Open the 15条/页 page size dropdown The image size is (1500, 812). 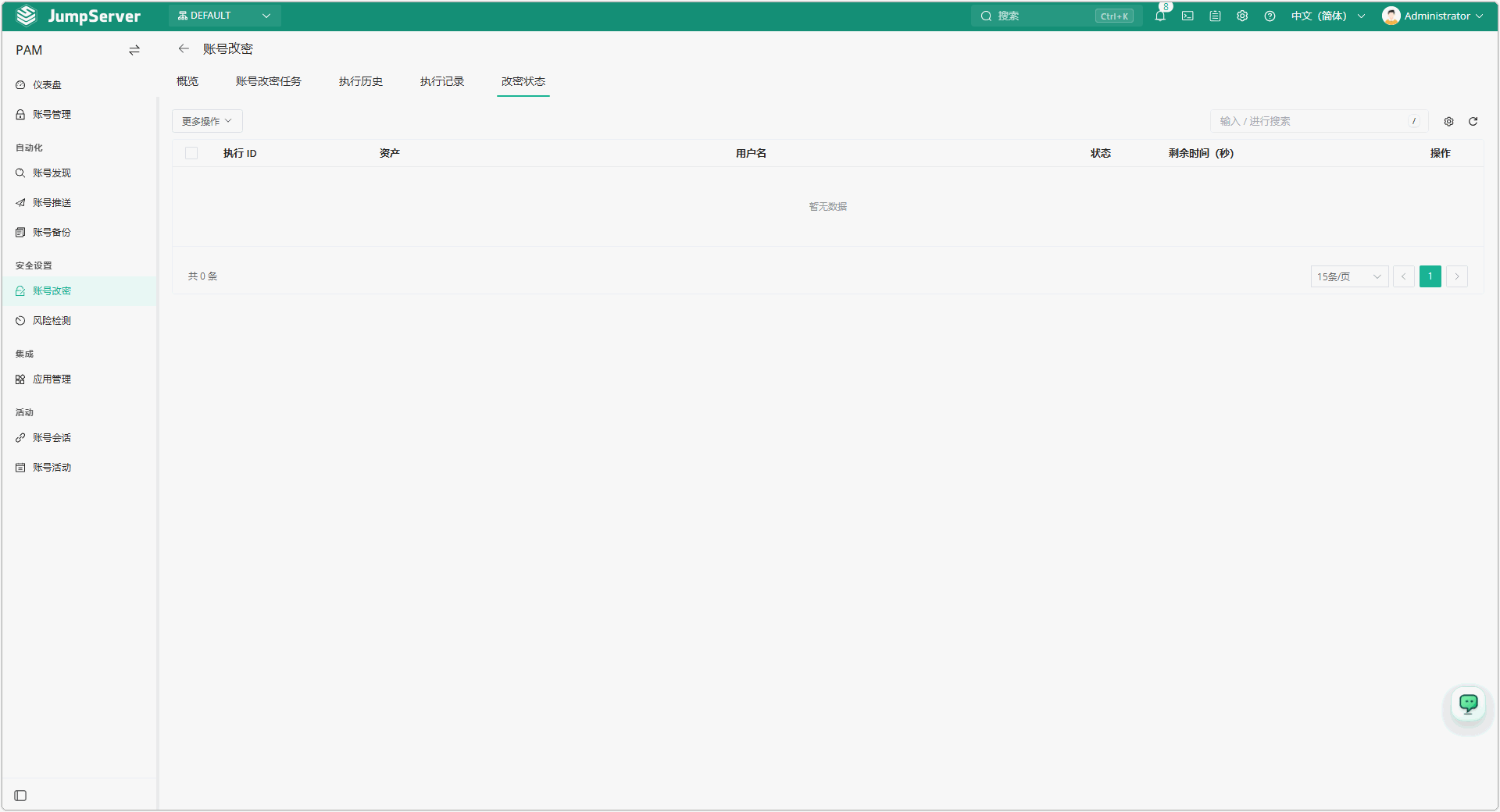[x=1349, y=276]
